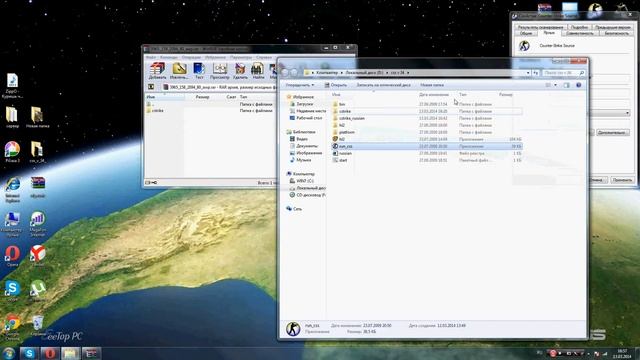Open WinRAR File (Файл) menu
640x360 pixels.
pos(151,57)
